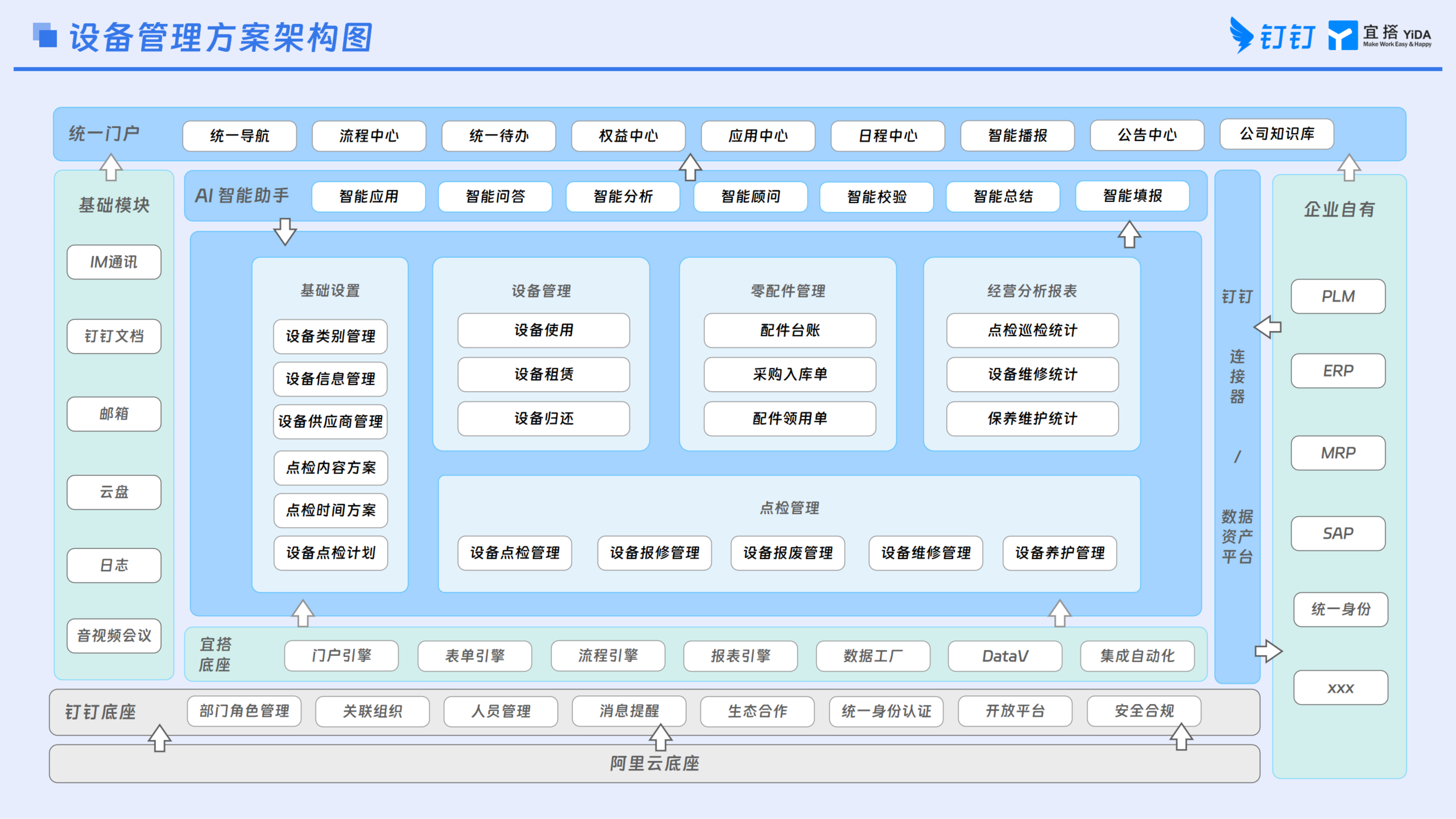Open the 点检时间方案 box
This screenshot has width=1456, height=819.
click(331, 511)
